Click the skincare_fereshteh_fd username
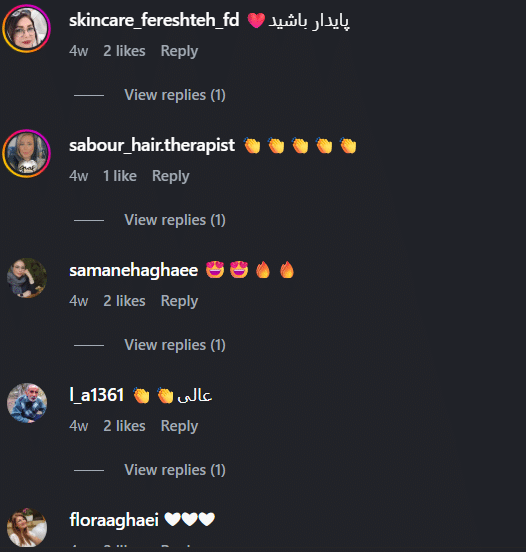Screen dimensions: 526x552 click(x=154, y=20)
